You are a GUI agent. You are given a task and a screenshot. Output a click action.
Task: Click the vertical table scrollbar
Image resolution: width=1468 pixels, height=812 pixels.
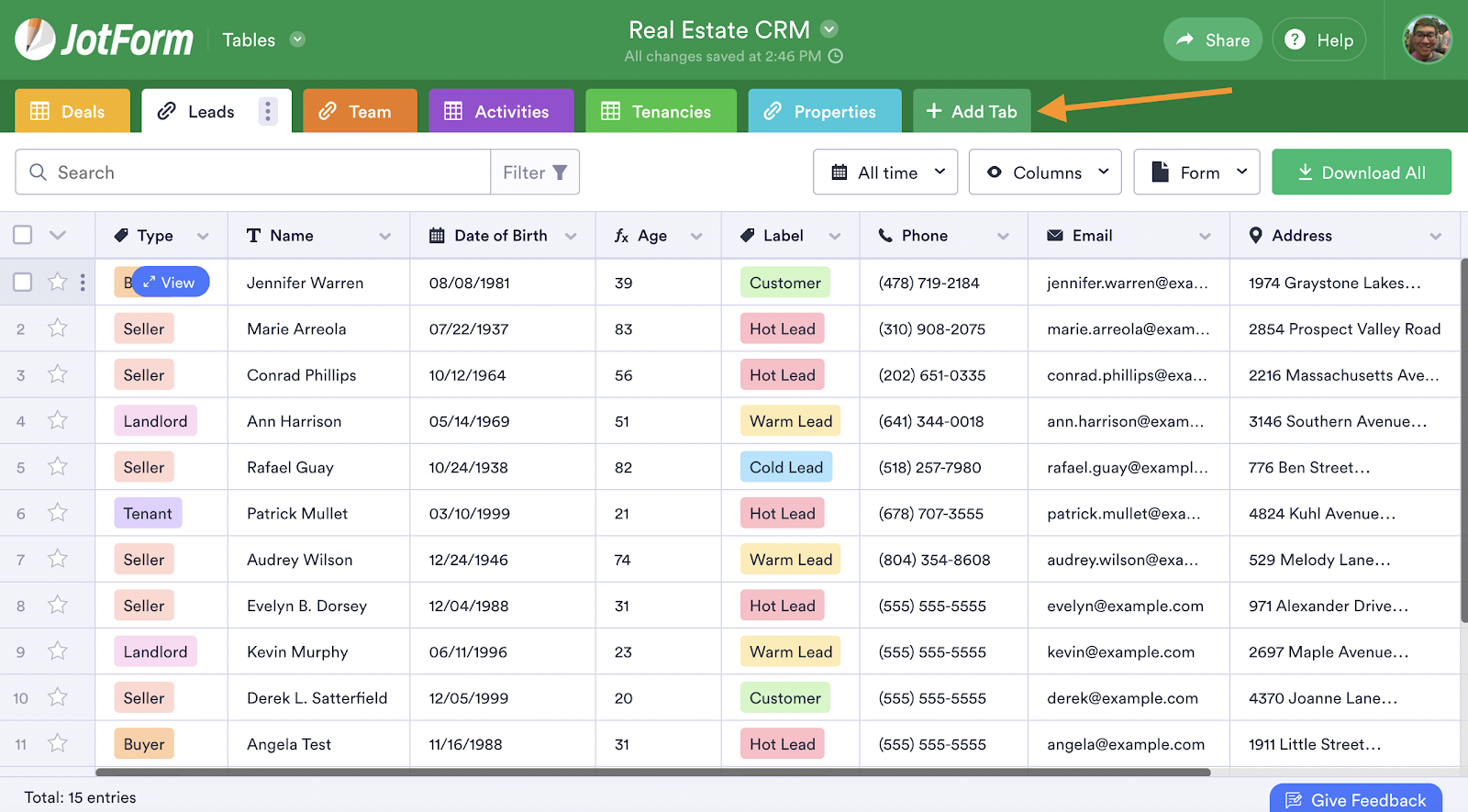pos(1464,440)
